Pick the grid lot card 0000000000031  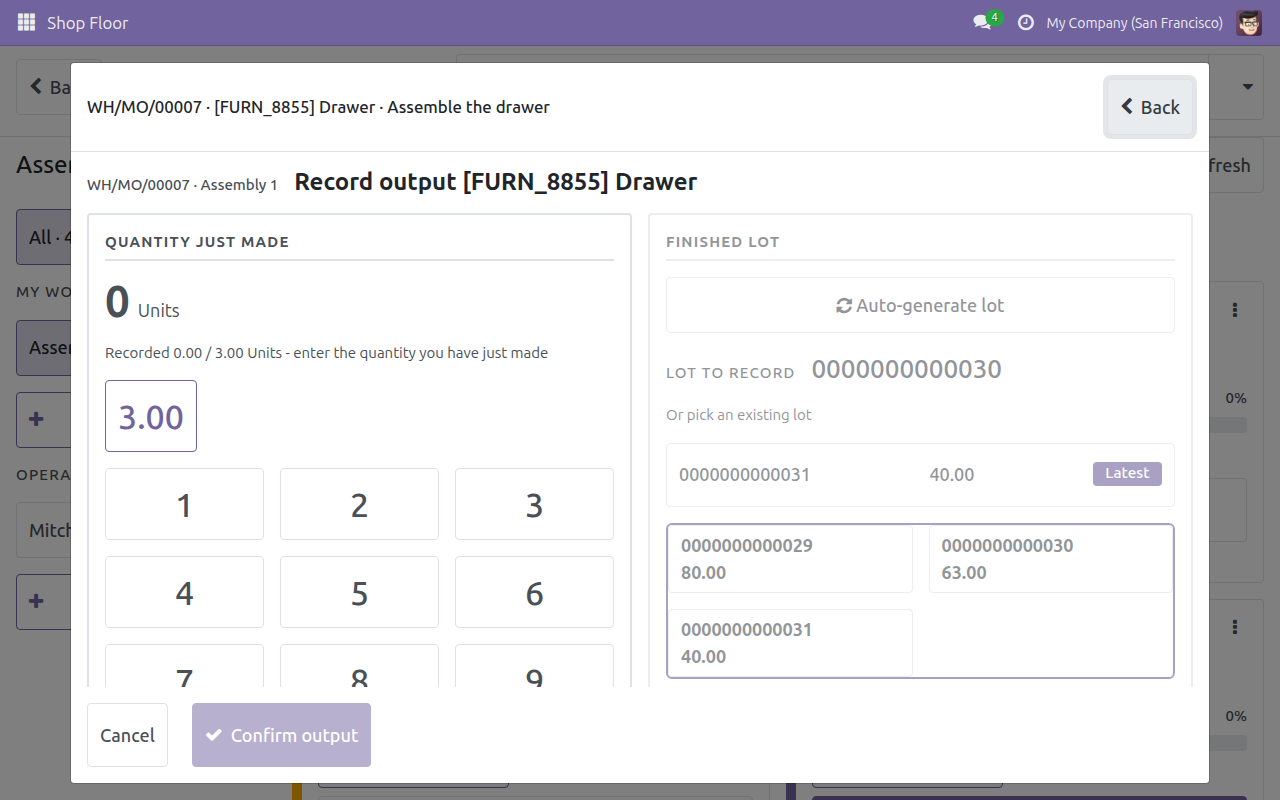(x=790, y=643)
